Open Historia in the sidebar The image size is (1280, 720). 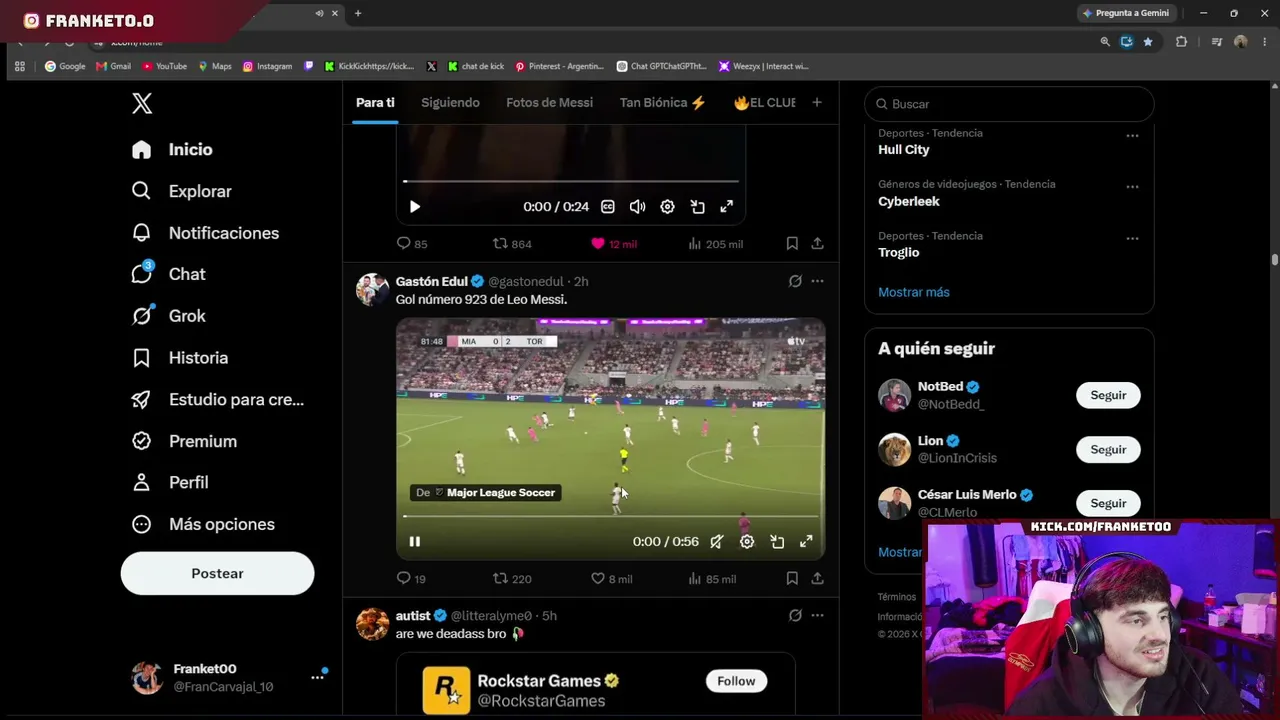[x=180, y=357]
